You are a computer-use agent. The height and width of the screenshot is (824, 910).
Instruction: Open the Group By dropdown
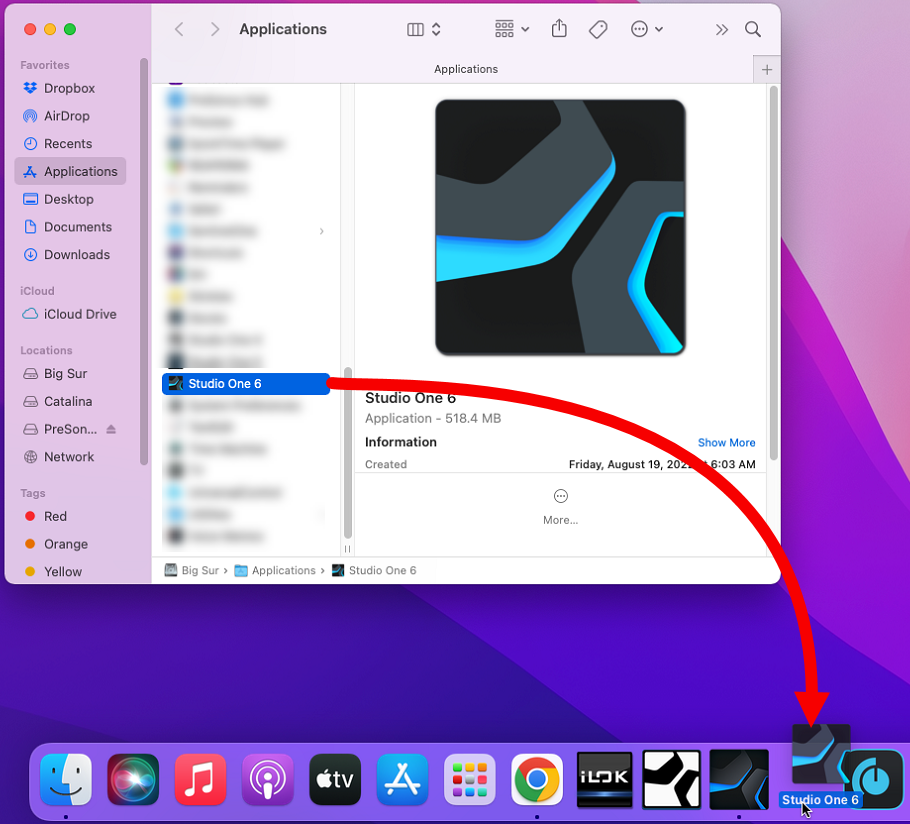[511, 29]
